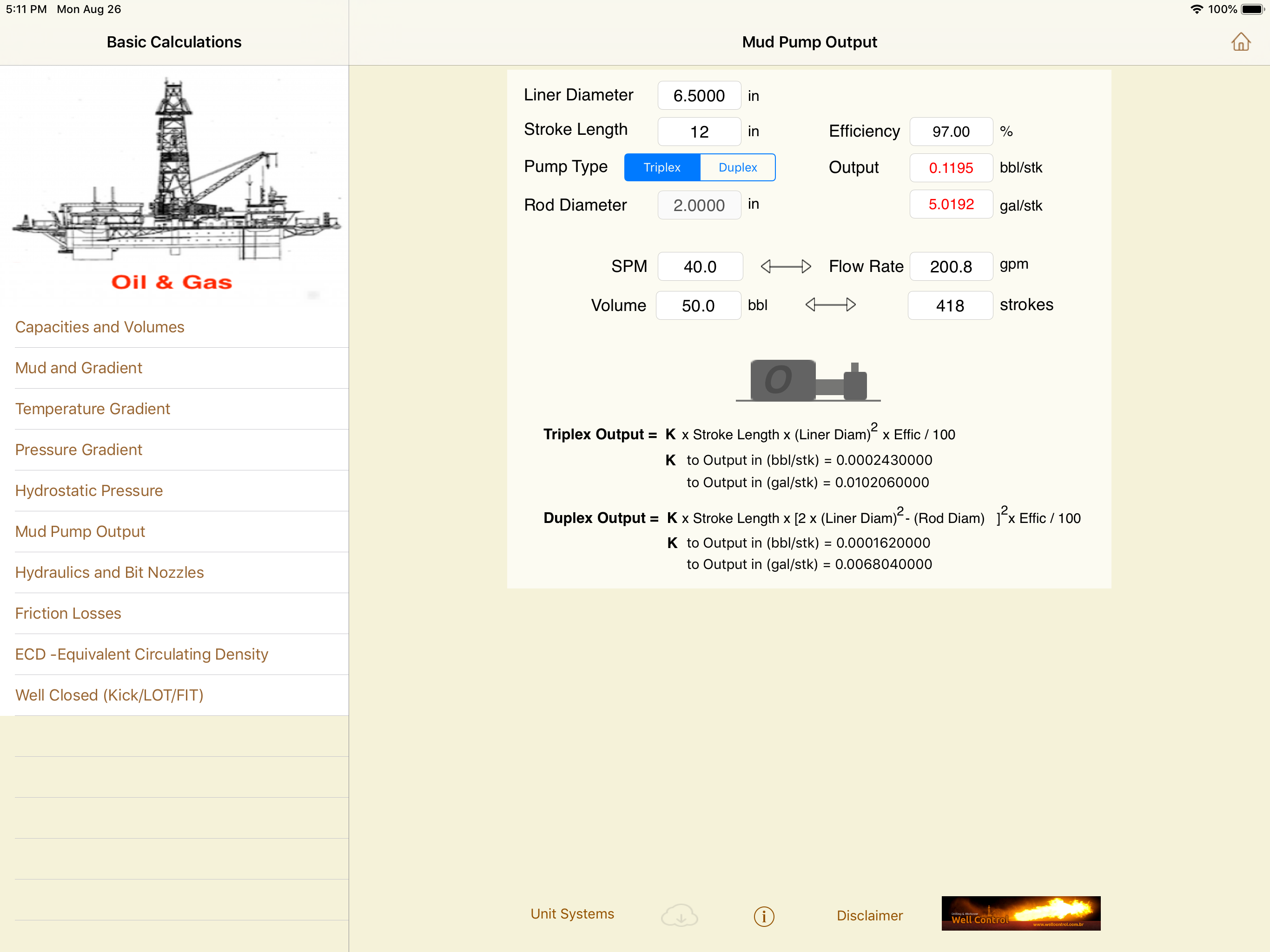Switch pump type to Duplex
This screenshot has height=952, width=1270.
click(737, 168)
